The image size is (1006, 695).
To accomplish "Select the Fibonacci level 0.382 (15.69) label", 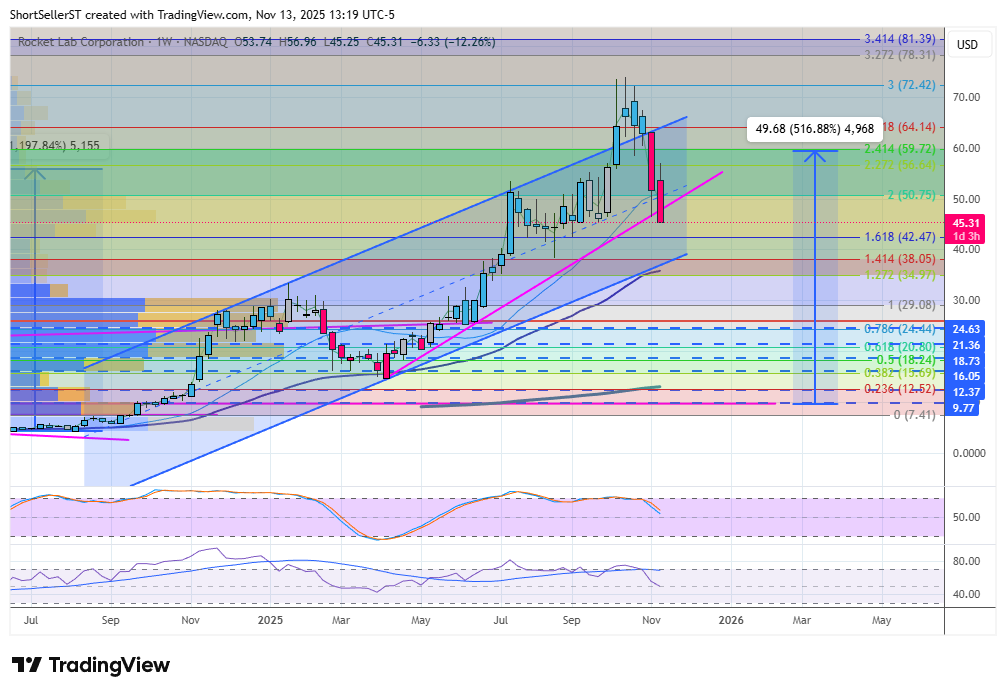I will [899, 373].
